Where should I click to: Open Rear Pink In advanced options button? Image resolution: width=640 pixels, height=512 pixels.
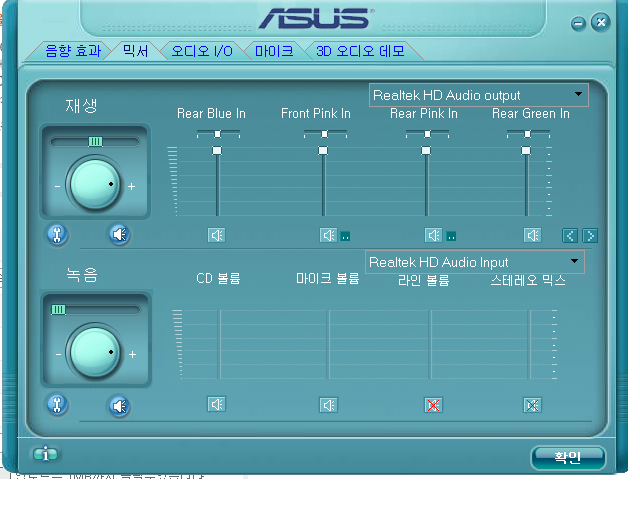tap(451, 236)
